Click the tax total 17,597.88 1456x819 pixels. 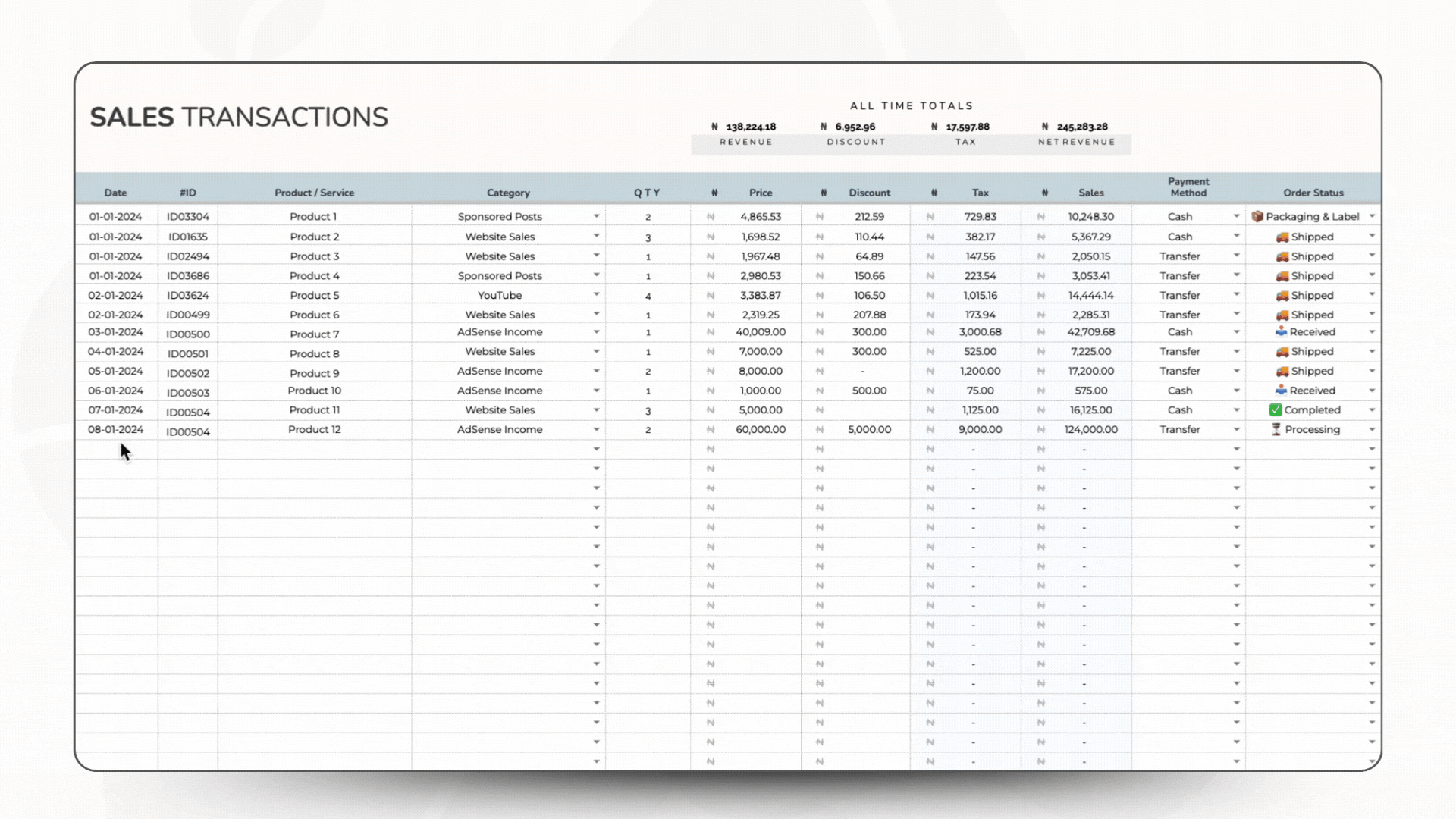968,127
